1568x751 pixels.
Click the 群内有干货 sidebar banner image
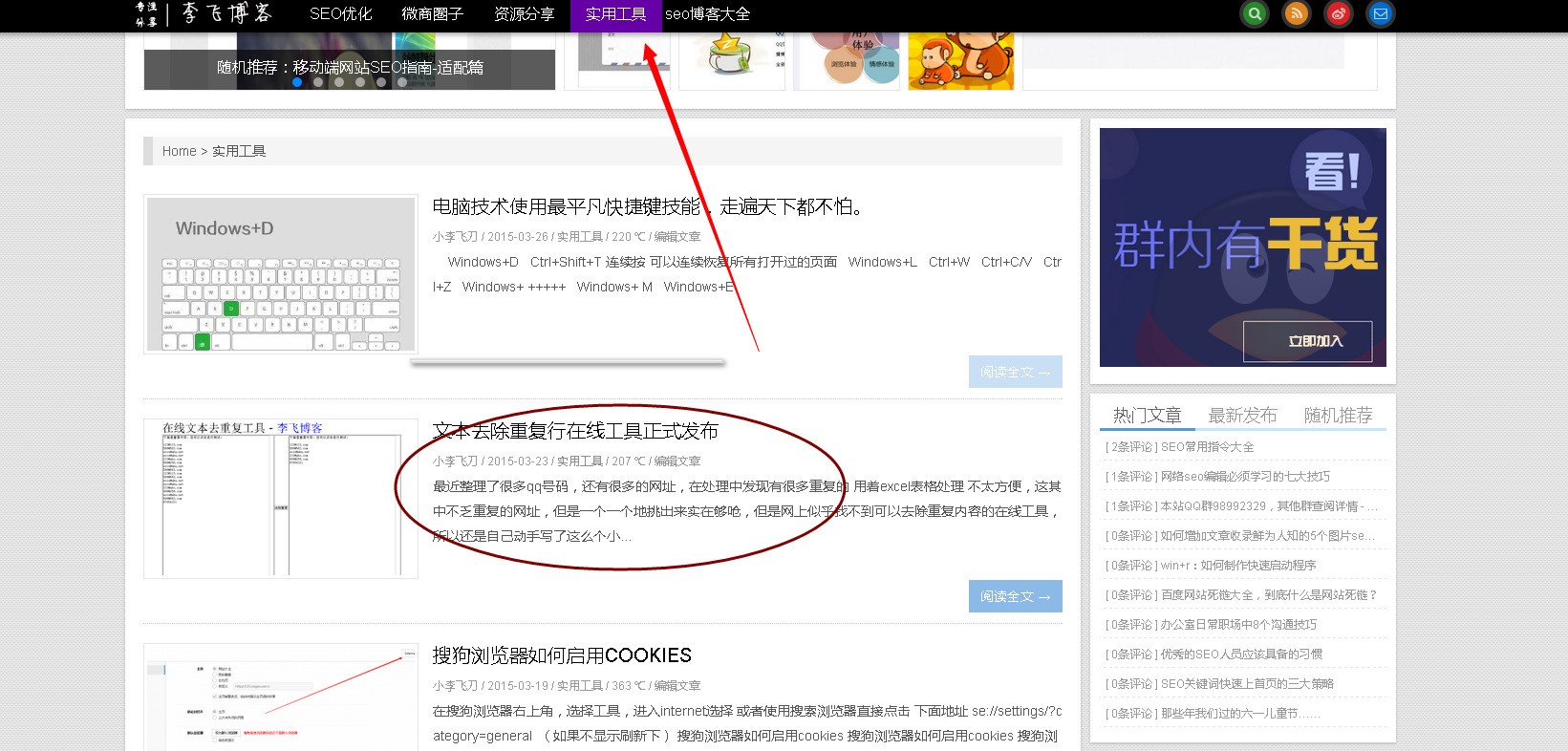click(x=1242, y=247)
